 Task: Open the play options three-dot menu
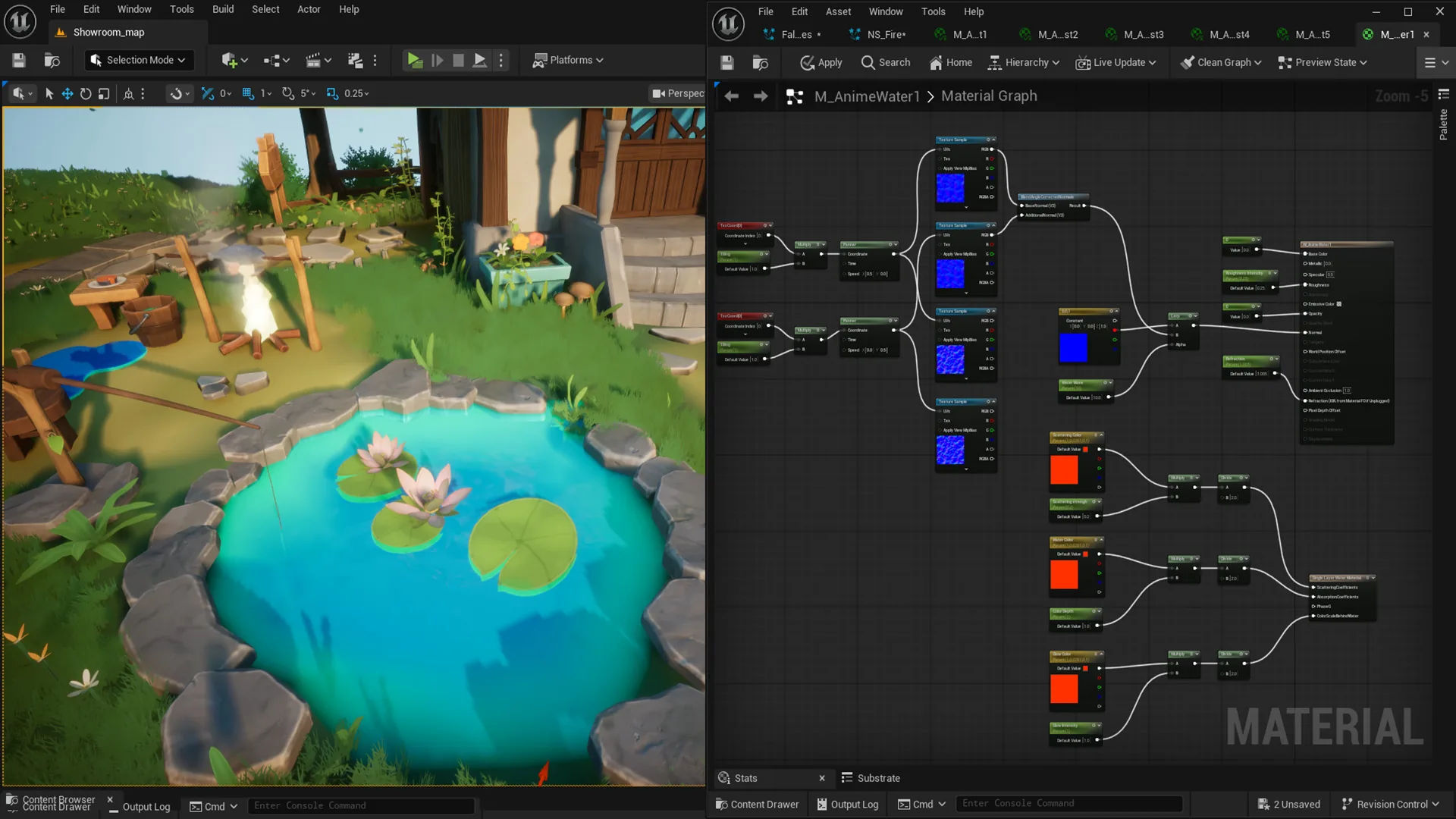[501, 60]
